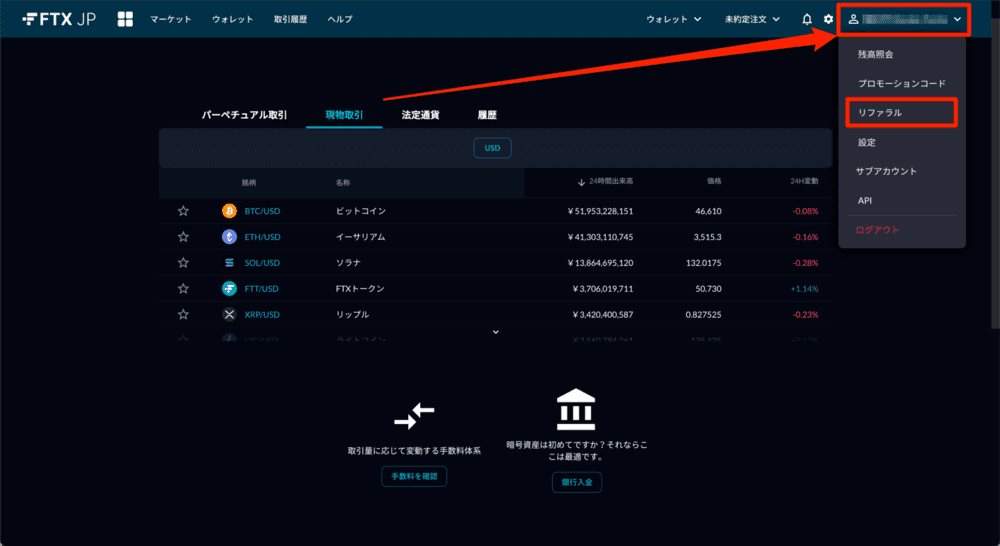1000x546 pixels.
Task: Open the FTT/USD market link
Action: click(261, 289)
